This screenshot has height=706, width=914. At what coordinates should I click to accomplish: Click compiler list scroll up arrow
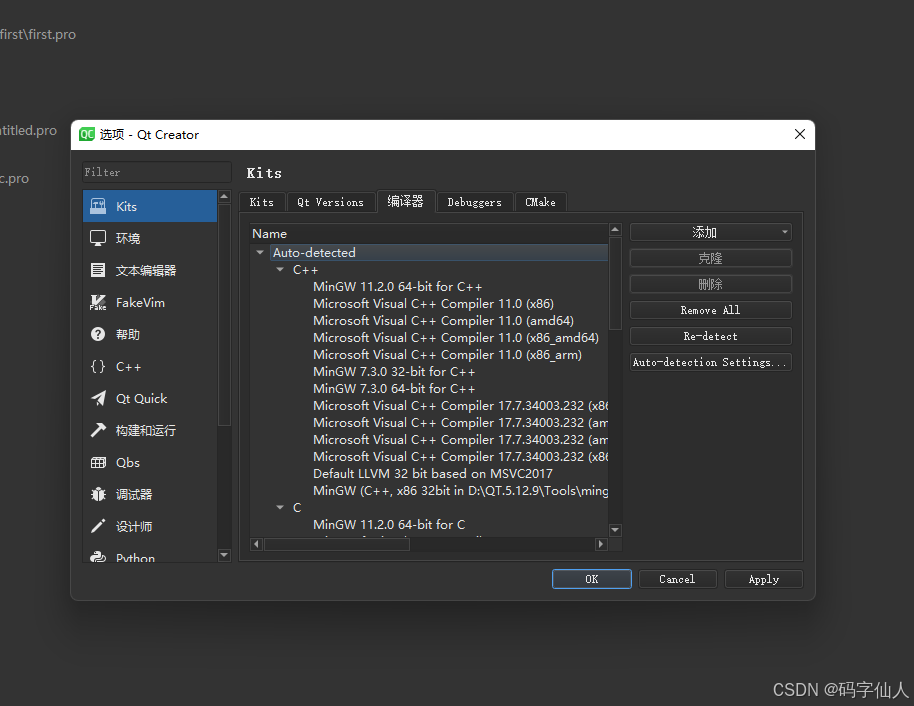pos(615,230)
